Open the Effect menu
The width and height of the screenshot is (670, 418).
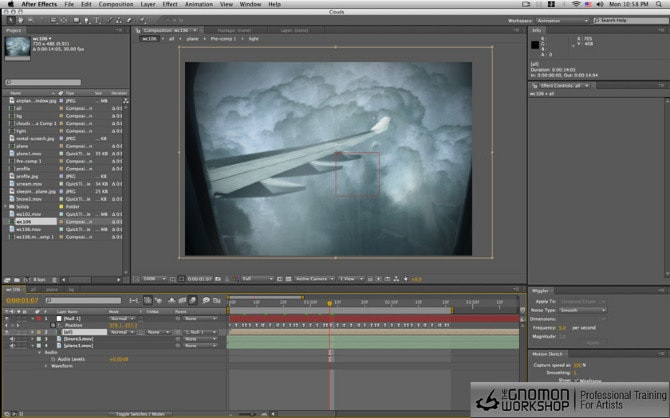coord(170,4)
